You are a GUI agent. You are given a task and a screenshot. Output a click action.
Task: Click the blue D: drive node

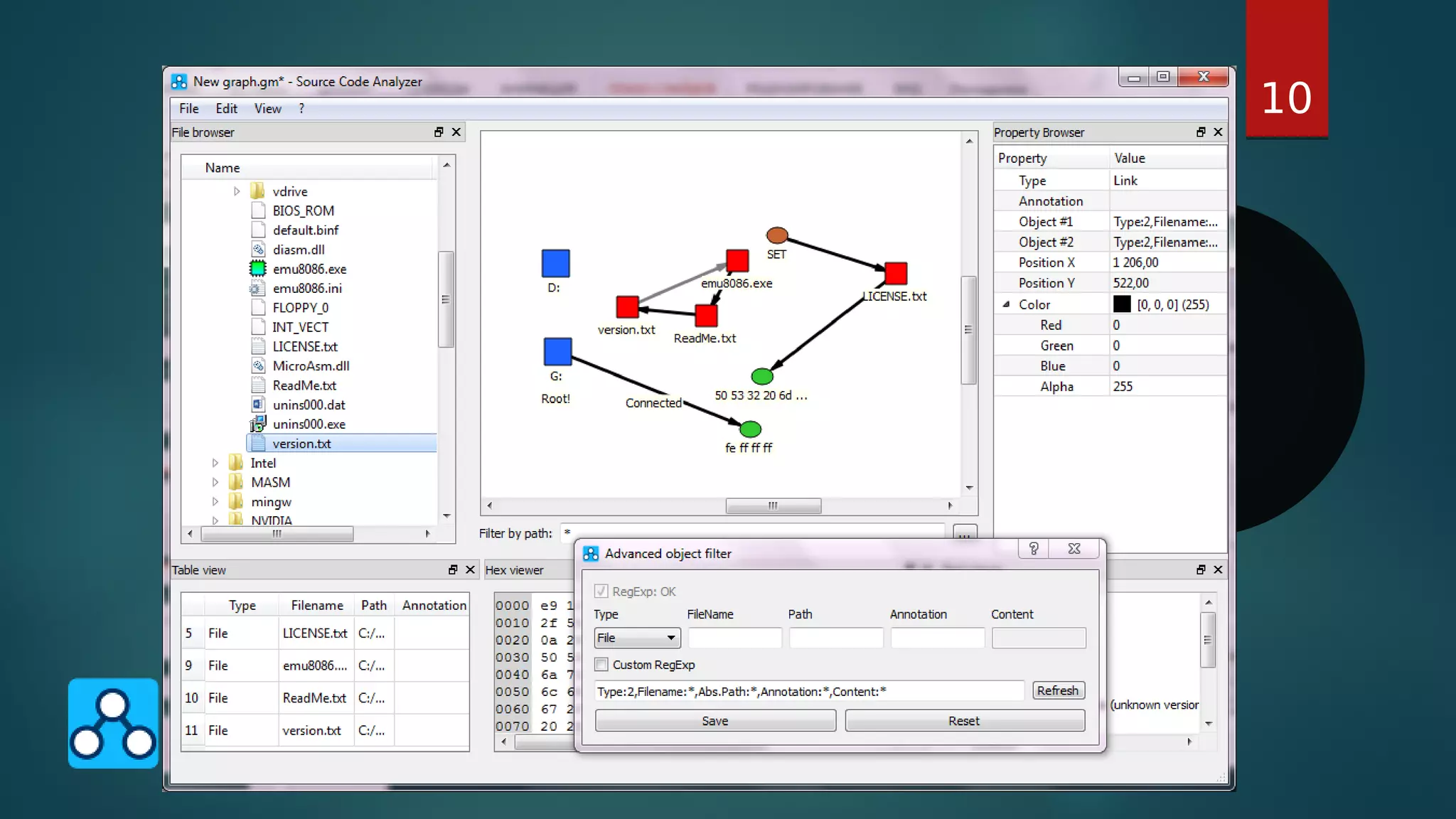pyautogui.click(x=555, y=263)
